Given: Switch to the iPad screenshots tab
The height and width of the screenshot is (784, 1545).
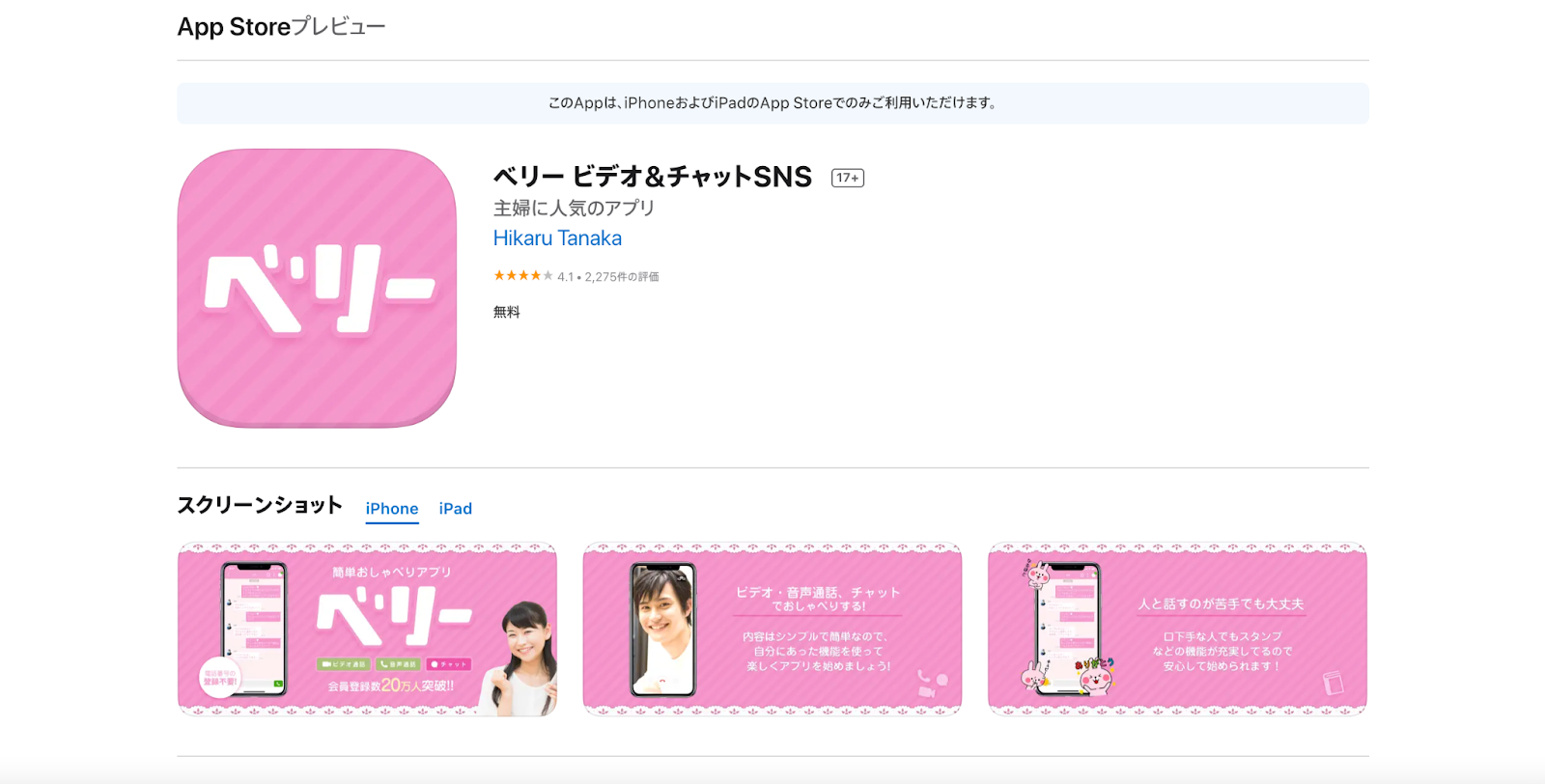Looking at the screenshot, I should click(x=456, y=509).
